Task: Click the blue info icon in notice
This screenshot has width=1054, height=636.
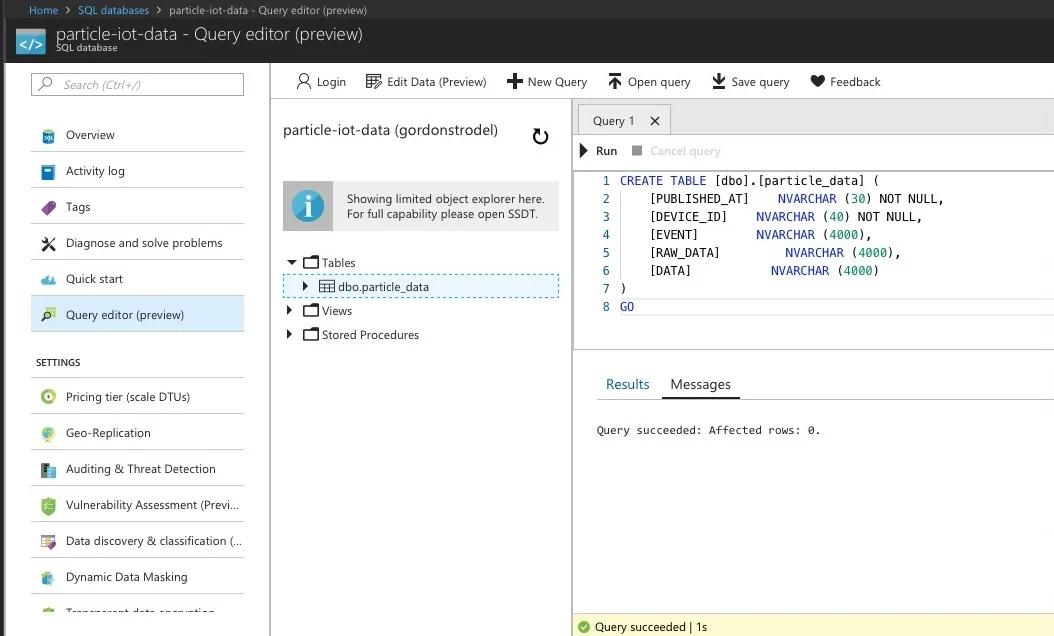Action: coord(308,206)
